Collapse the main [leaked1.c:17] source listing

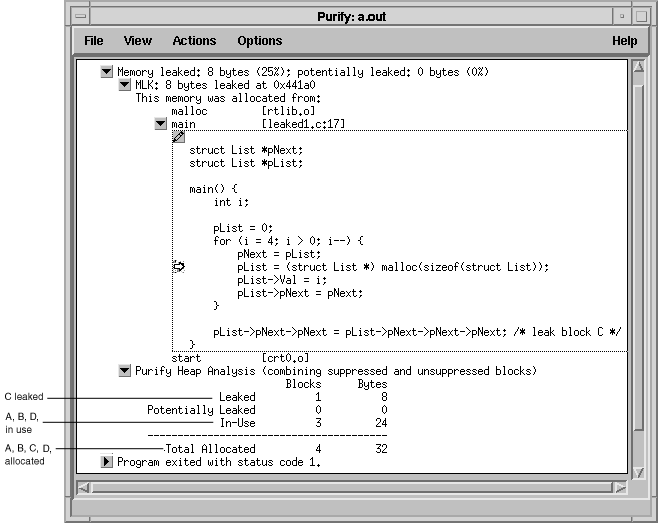pos(160,124)
